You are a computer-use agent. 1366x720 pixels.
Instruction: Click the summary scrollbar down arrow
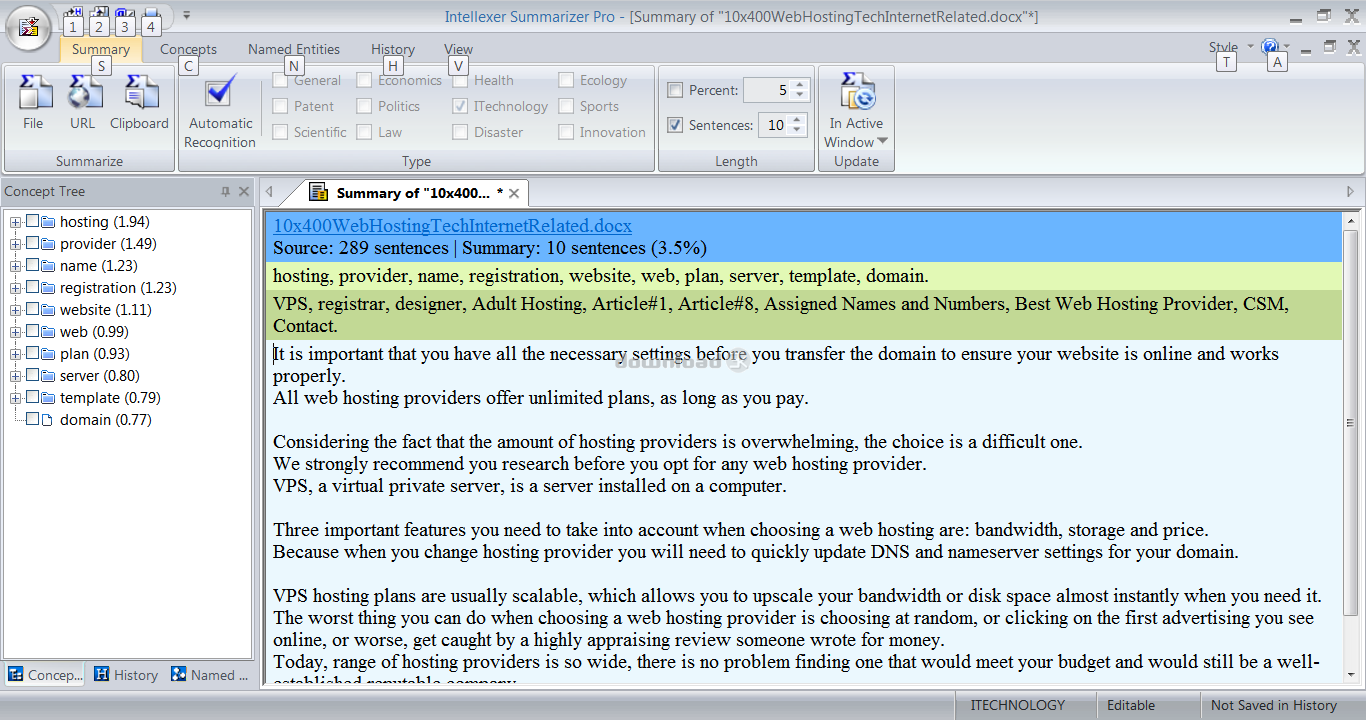tap(1351, 675)
